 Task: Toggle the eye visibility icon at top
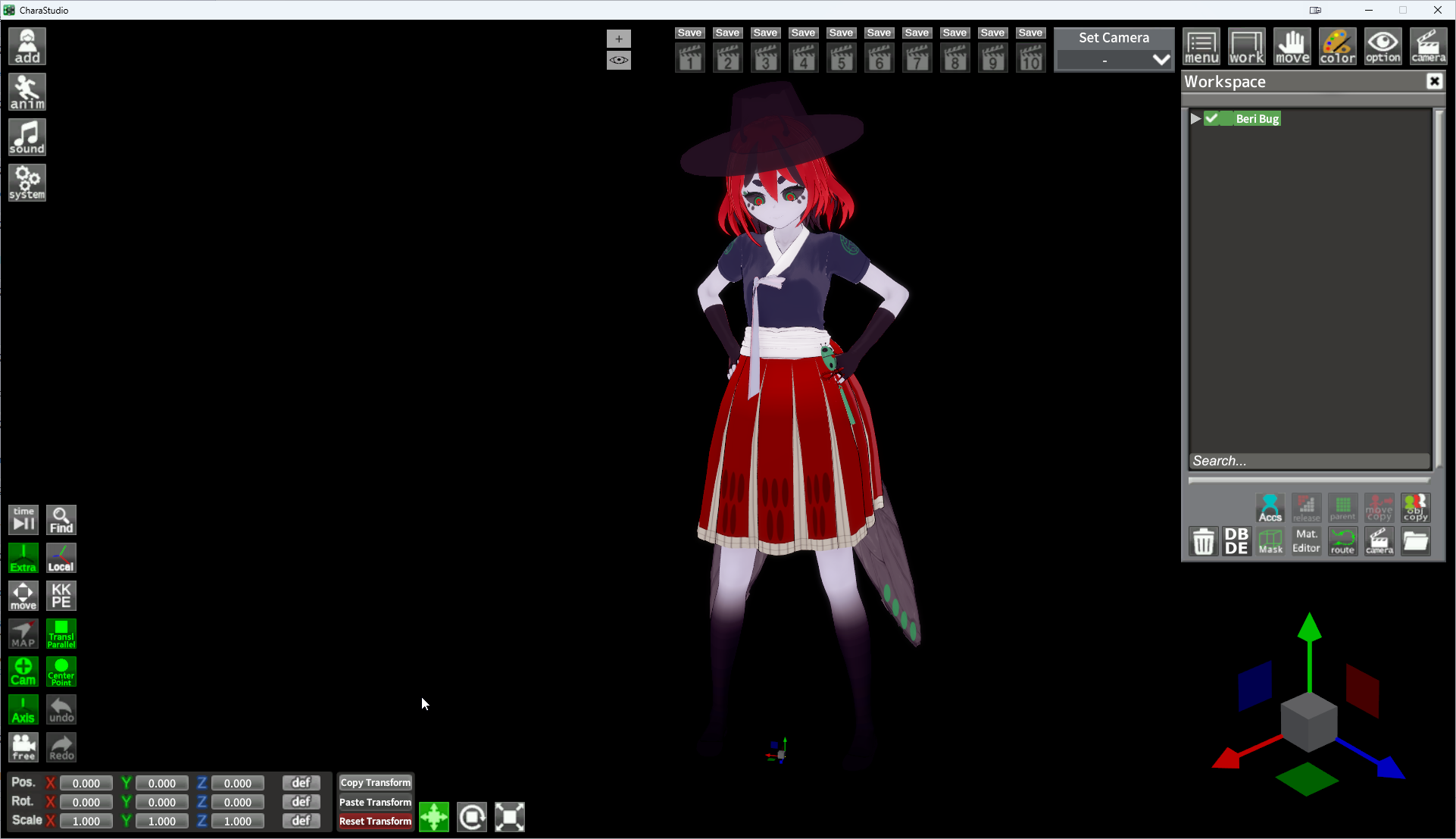[x=619, y=60]
